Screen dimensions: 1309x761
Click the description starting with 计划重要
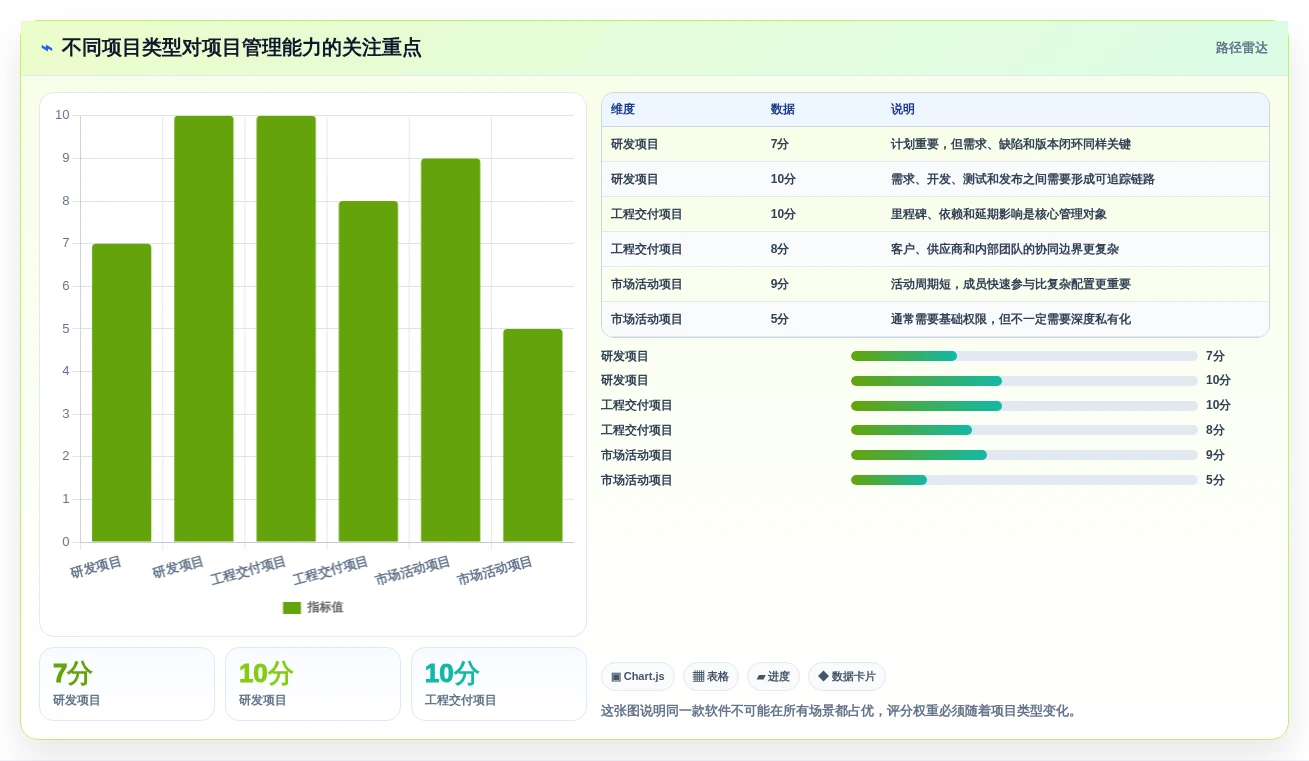(1011, 144)
